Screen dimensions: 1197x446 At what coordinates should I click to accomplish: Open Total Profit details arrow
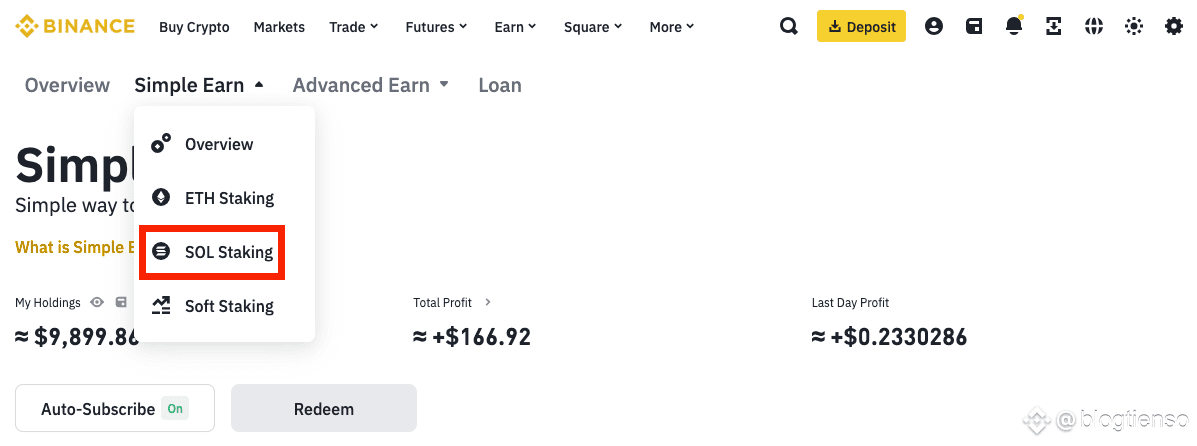point(488,302)
